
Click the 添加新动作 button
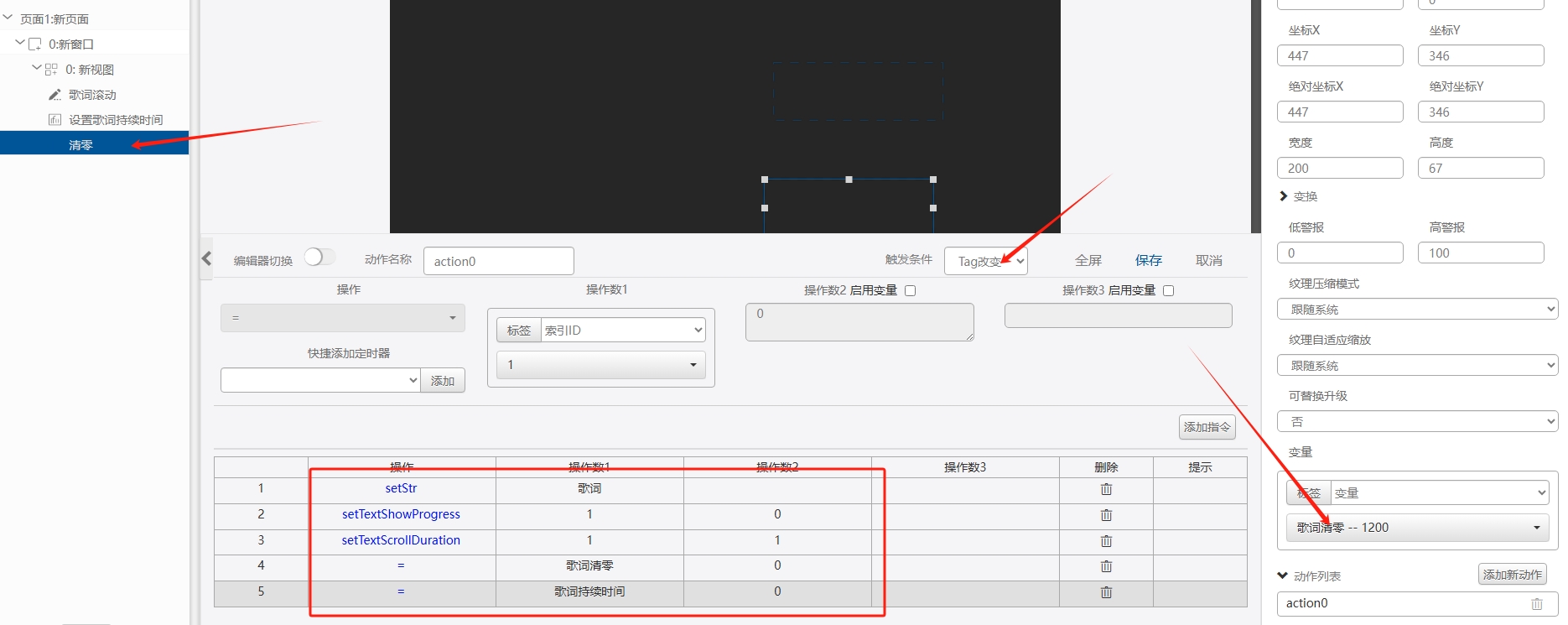click(x=1512, y=575)
